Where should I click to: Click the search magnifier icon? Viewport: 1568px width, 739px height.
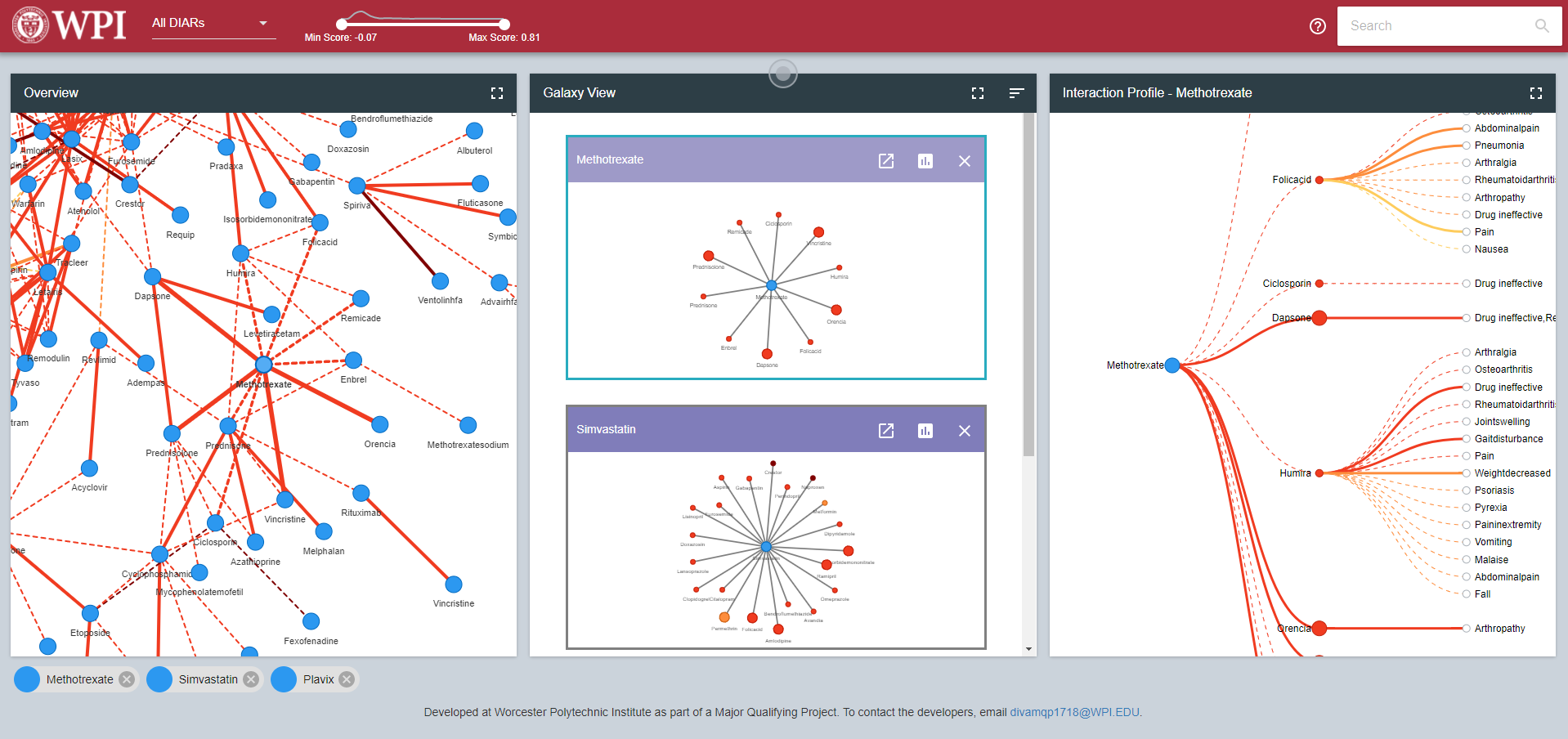(x=1542, y=26)
